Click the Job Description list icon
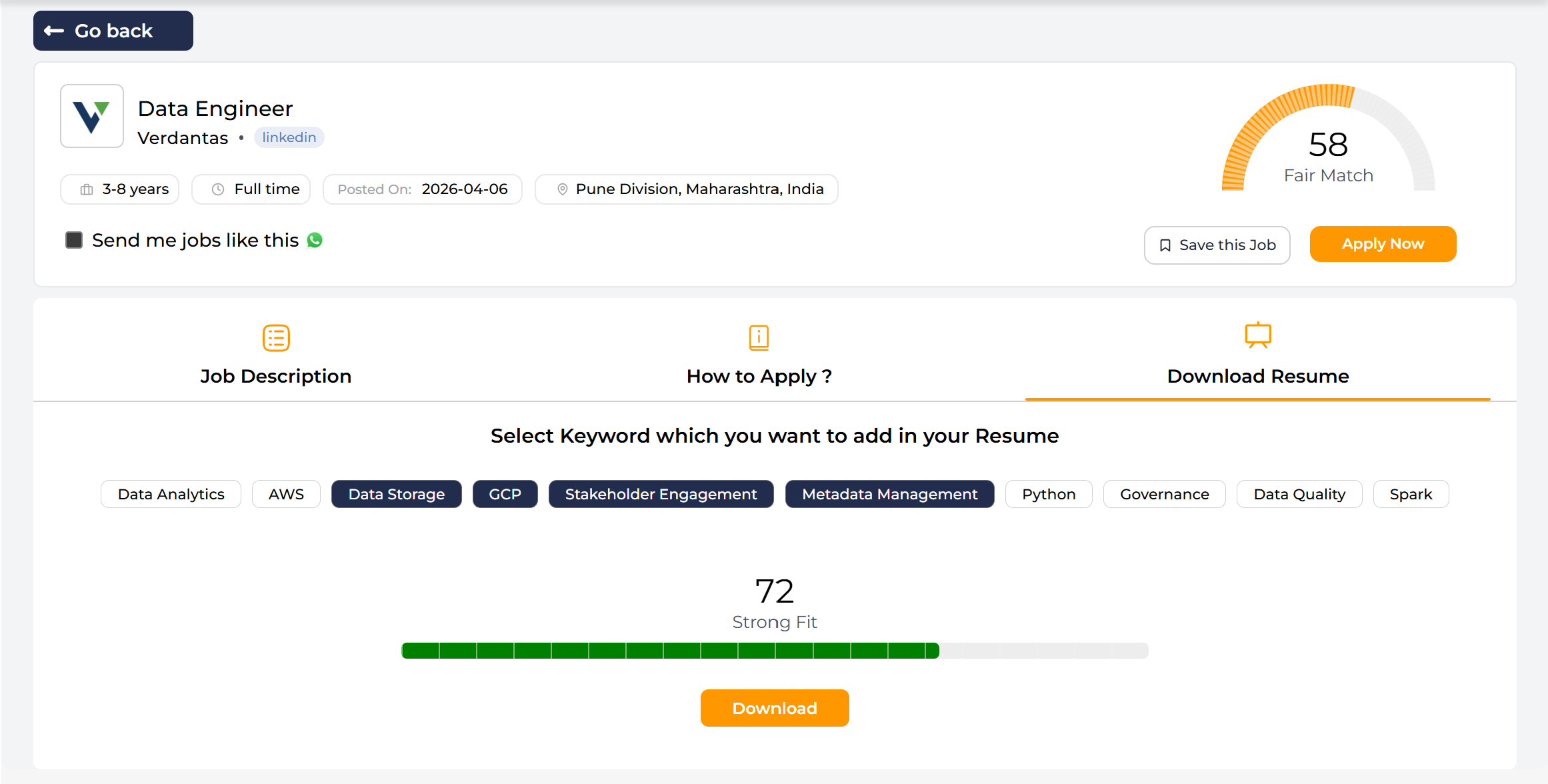The width and height of the screenshot is (1548, 784). pos(276,338)
